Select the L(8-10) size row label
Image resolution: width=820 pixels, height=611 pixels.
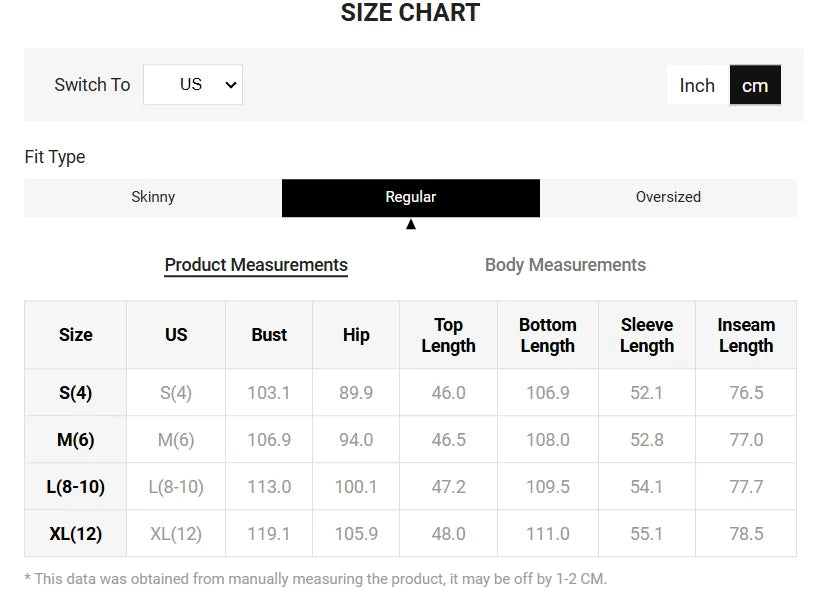pyautogui.click(x=76, y=487)
